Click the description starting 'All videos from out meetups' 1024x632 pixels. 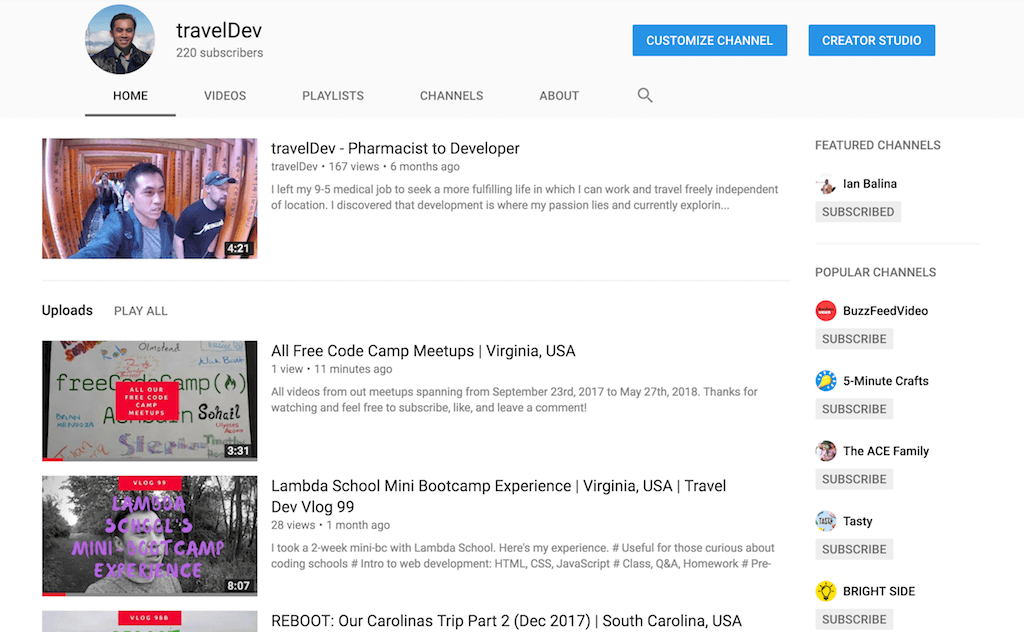coord(514,400)
